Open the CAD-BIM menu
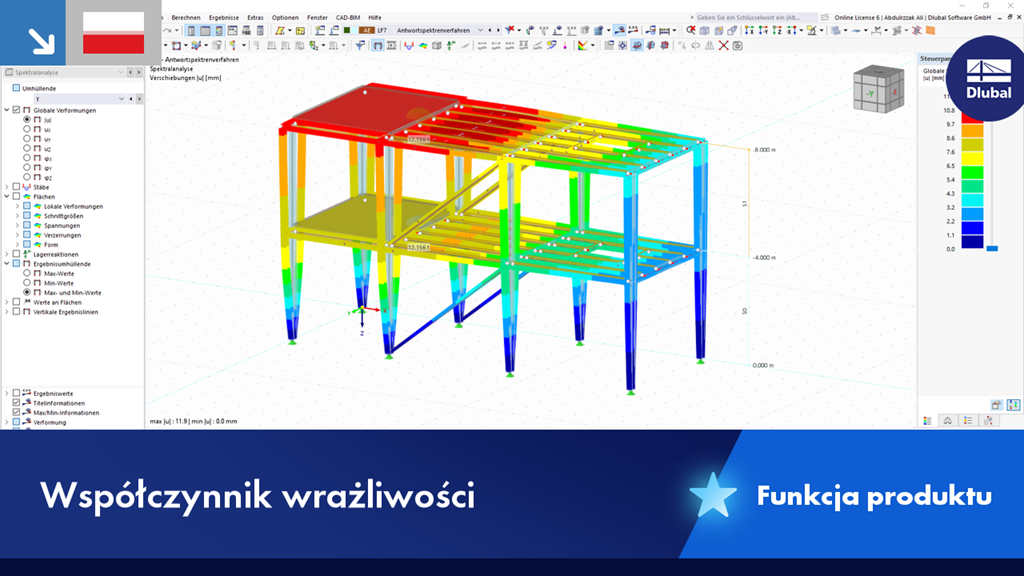The image size is (1024, 576). click(x=347, y=17)
